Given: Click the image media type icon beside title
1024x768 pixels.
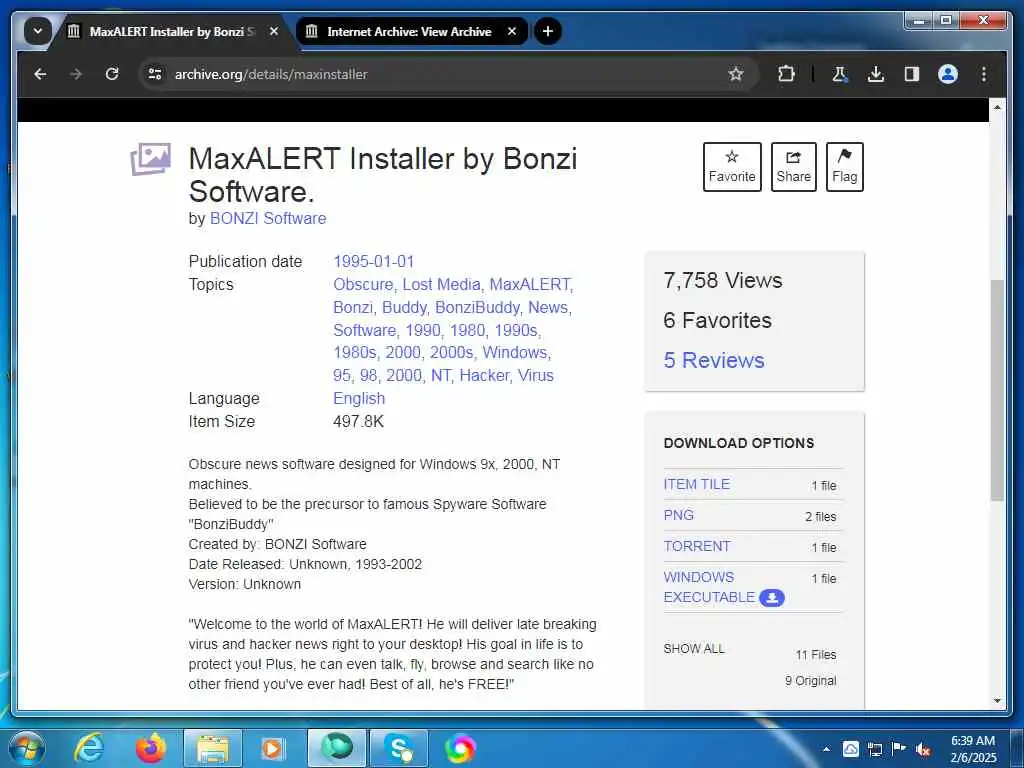Looking at the screenshot, I should (151, 159).
